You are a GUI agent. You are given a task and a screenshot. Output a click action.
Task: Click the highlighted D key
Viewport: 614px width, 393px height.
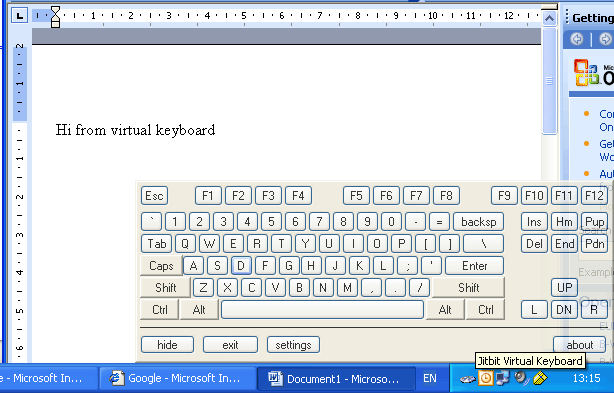241,266
